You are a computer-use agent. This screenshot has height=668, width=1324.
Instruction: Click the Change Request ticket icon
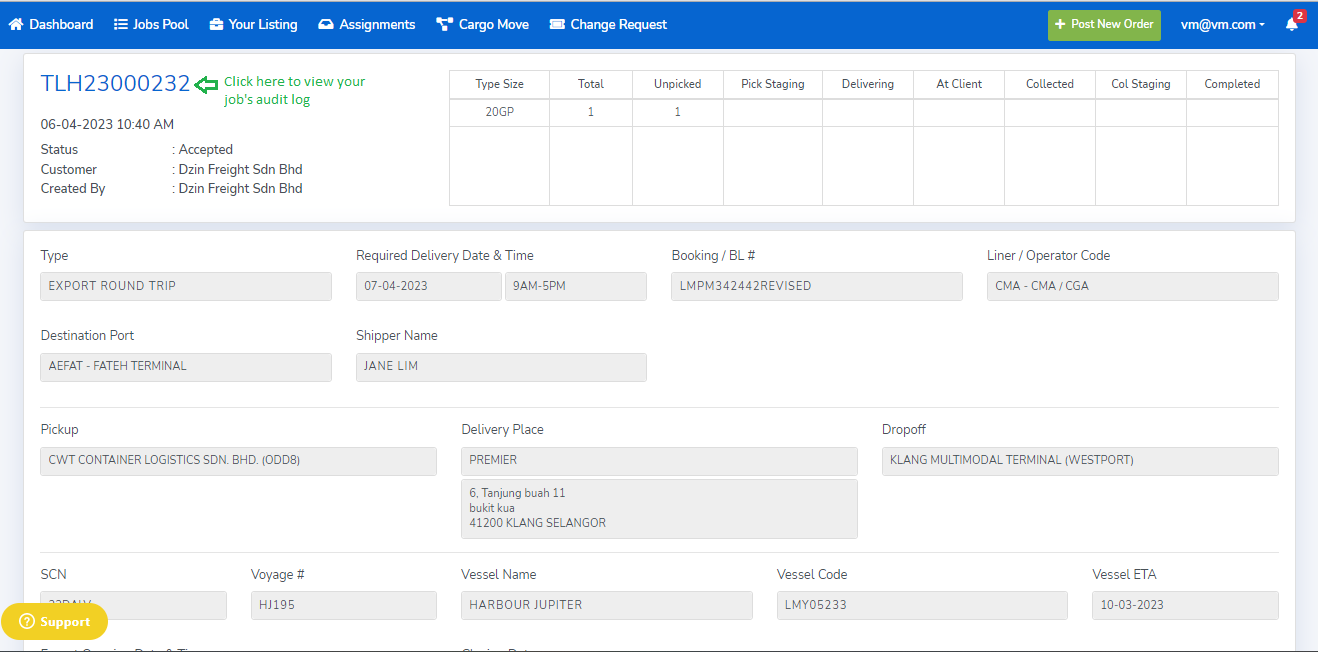pos(557,24)
